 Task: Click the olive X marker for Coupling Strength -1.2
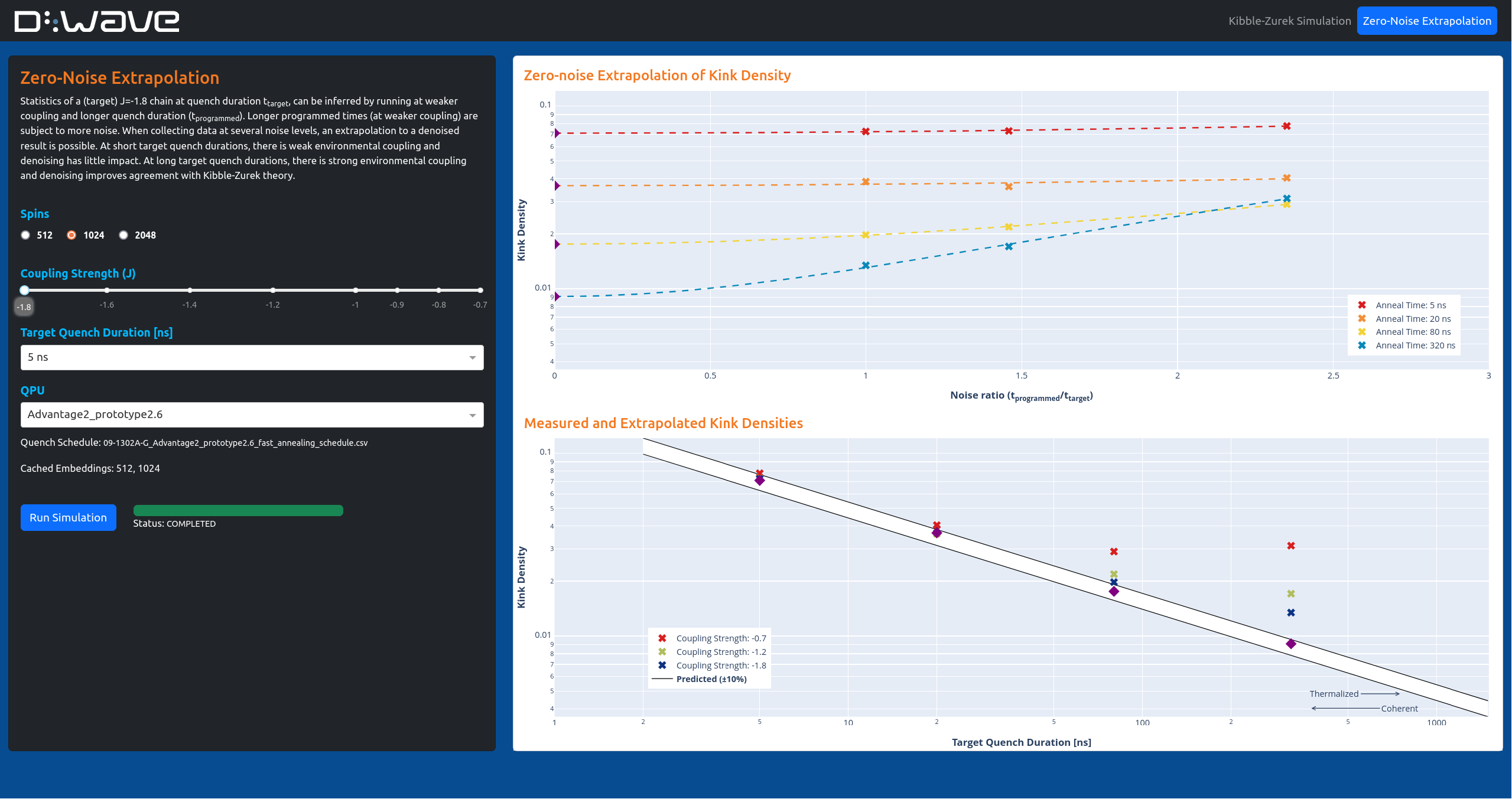pyautogui.click(x=662, y=651)
